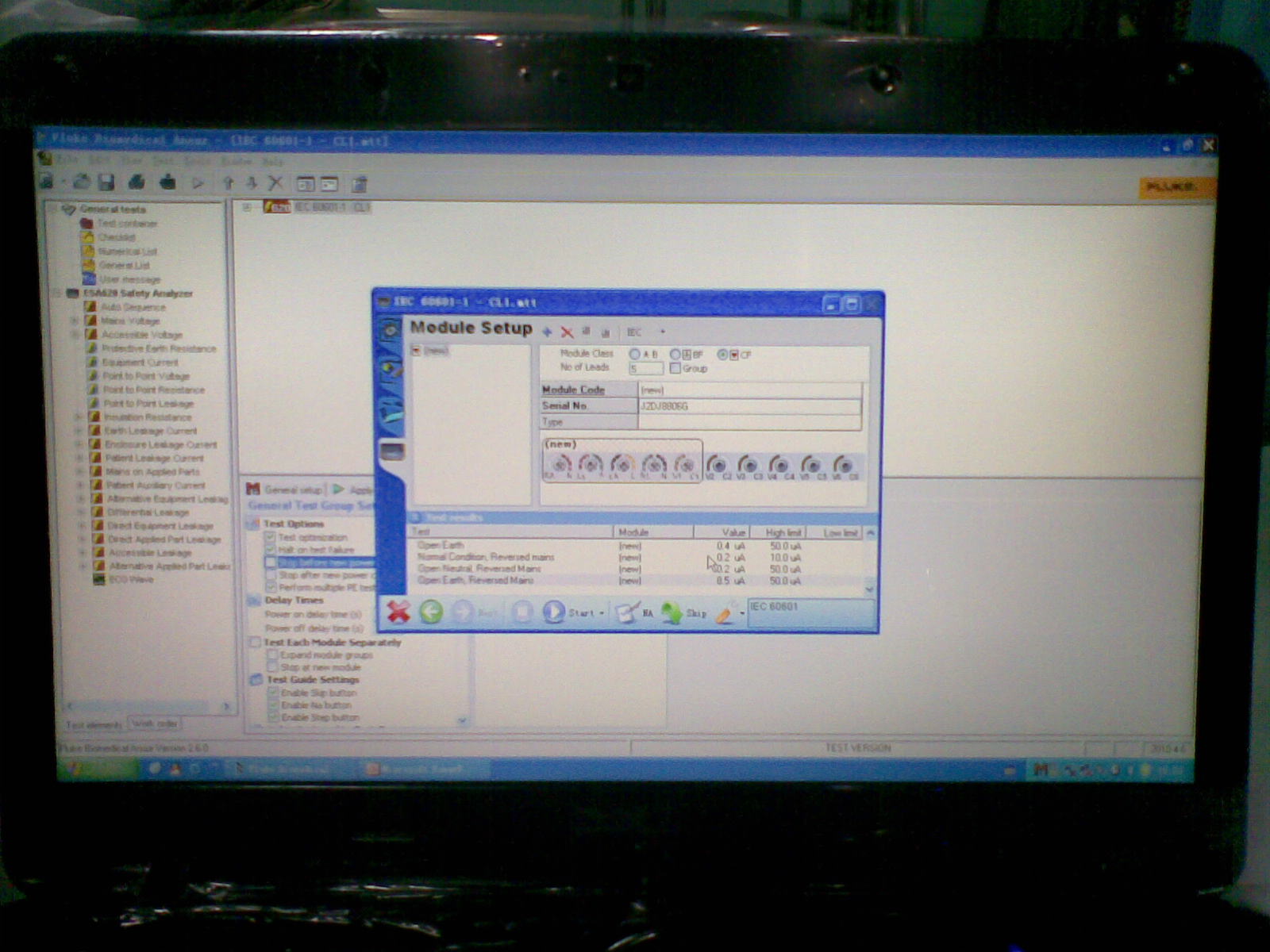The width and height of the screenshot is (1270, 952).
Task: Click the top eye icon in dialog sidebar
Action: point(391,330)
